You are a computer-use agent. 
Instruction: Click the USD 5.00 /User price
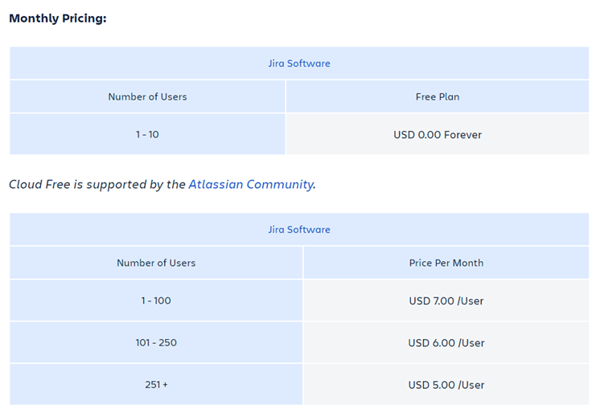(x=446, y=385)
